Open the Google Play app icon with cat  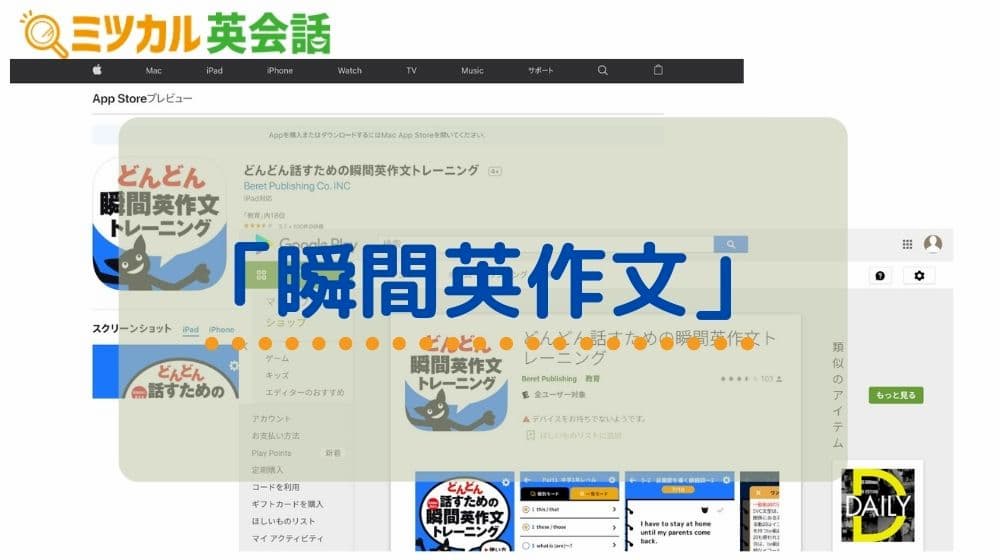(x=455, y=385)
